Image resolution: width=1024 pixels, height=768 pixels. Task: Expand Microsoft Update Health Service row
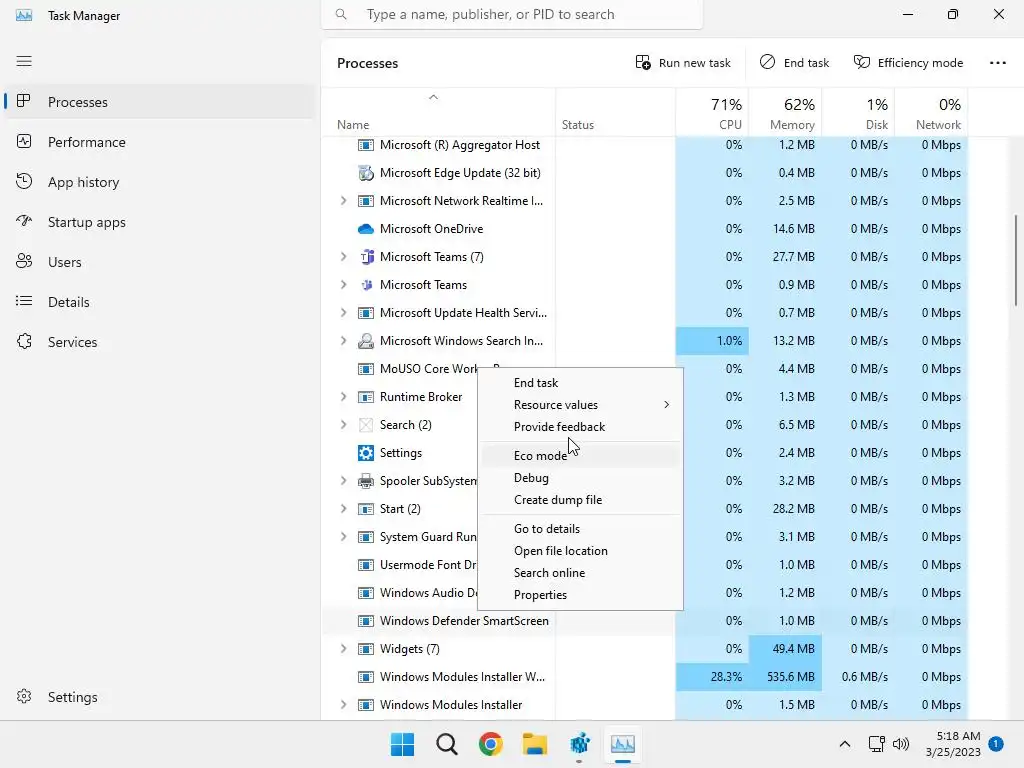[x=344, y=313]
